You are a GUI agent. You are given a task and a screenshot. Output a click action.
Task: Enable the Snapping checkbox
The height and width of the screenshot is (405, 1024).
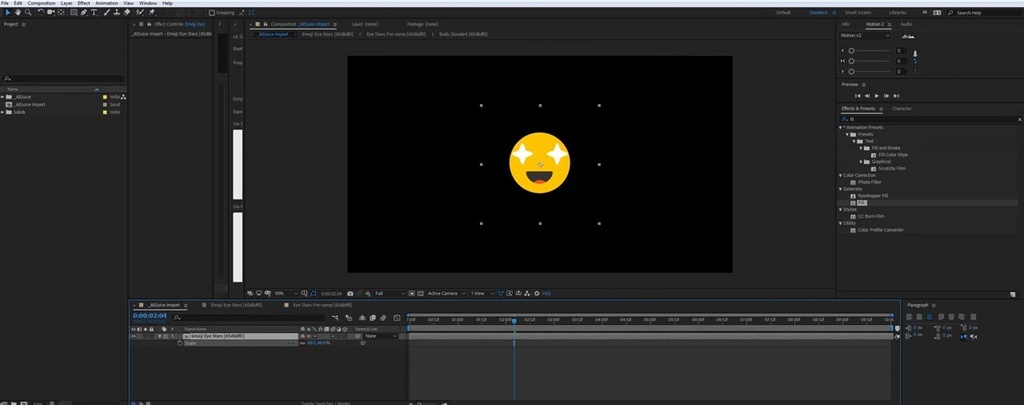pos(212,12)
